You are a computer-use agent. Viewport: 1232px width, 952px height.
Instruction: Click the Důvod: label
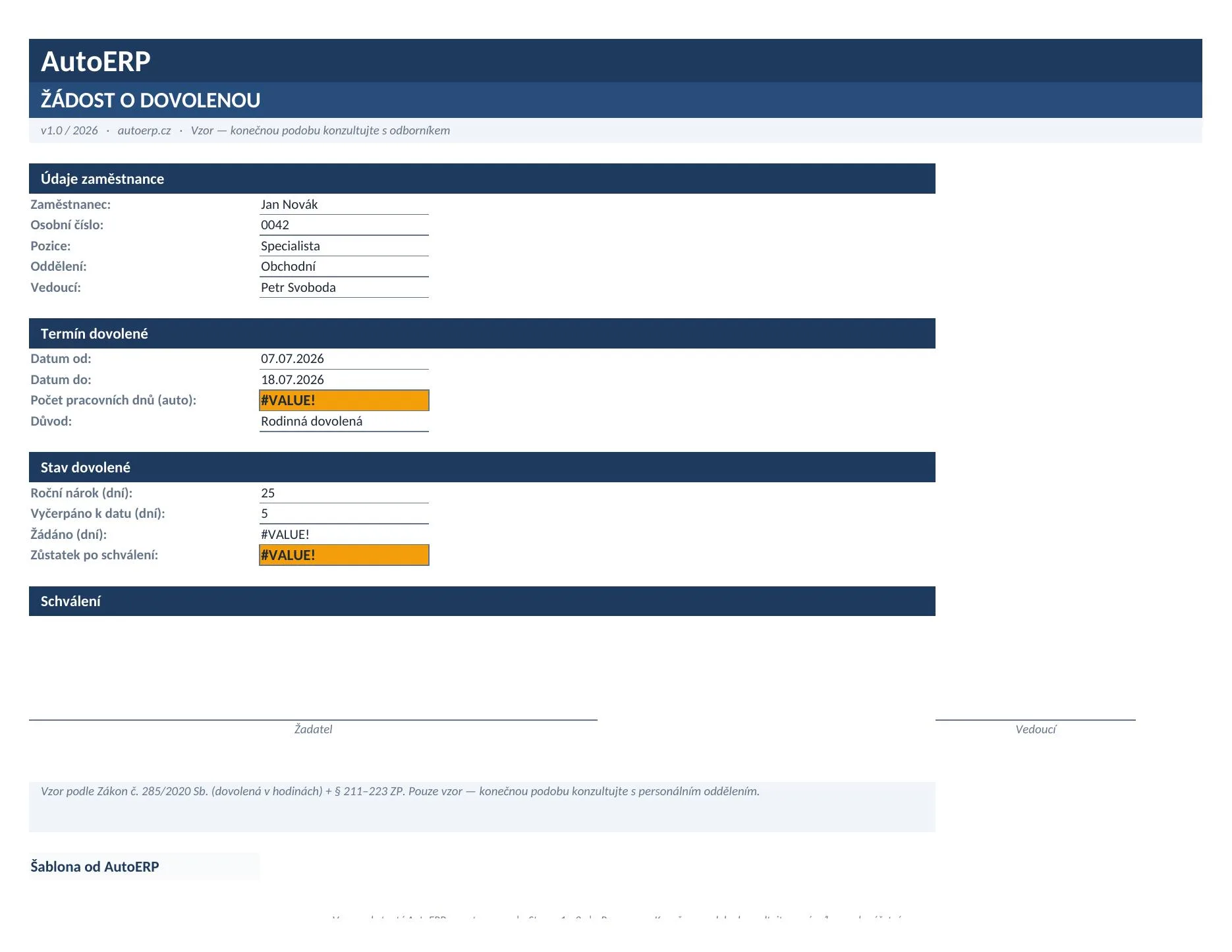pos(51,421)
